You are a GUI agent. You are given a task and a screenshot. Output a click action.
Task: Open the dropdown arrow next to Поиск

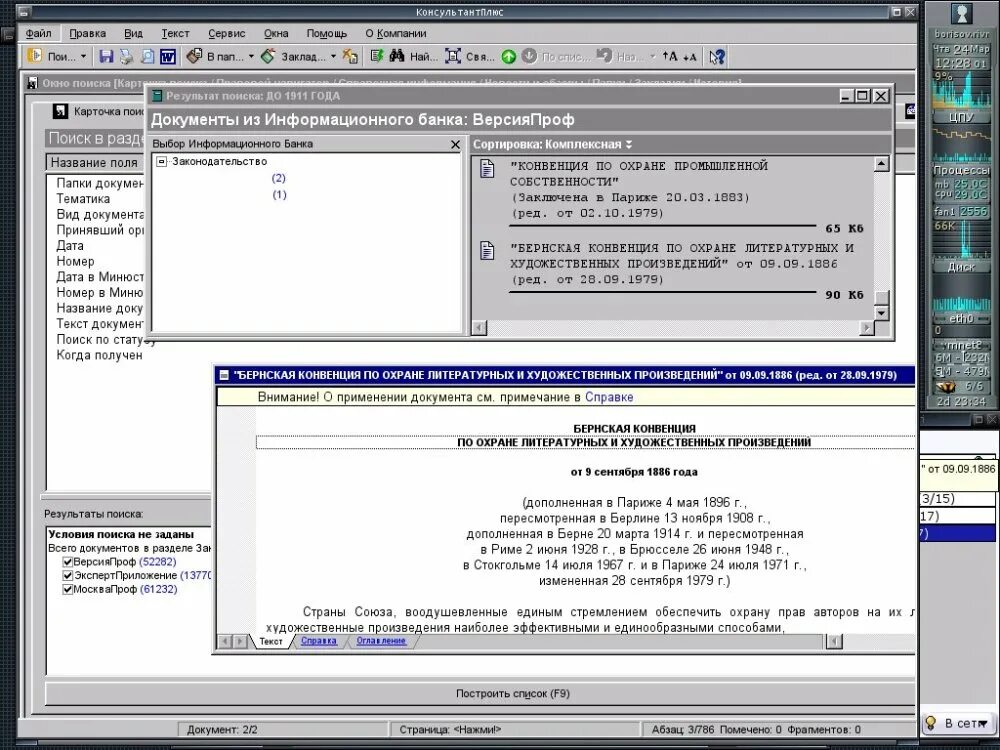click(83, 57)
